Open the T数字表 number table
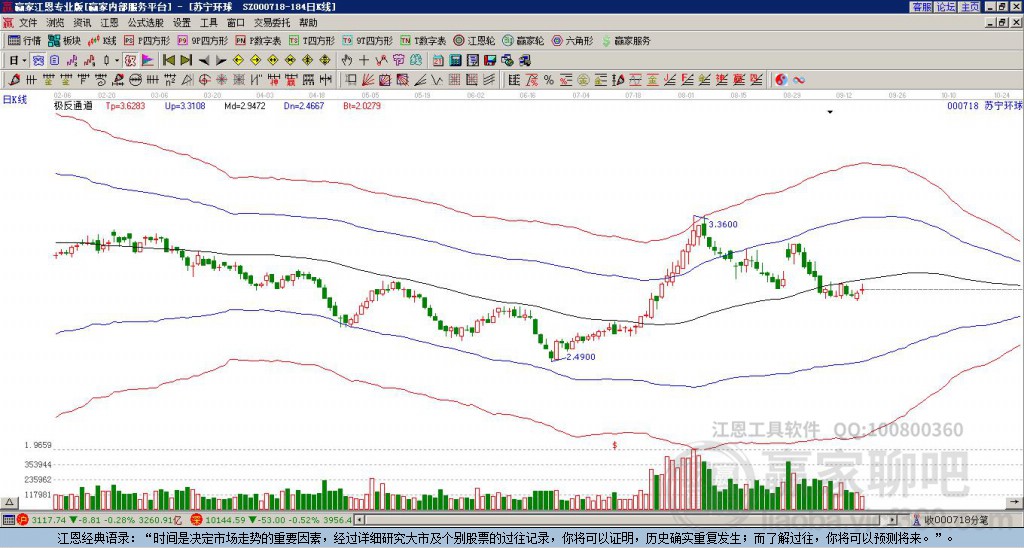Viewport: 1024px width, 548px height. pos(423,40)
